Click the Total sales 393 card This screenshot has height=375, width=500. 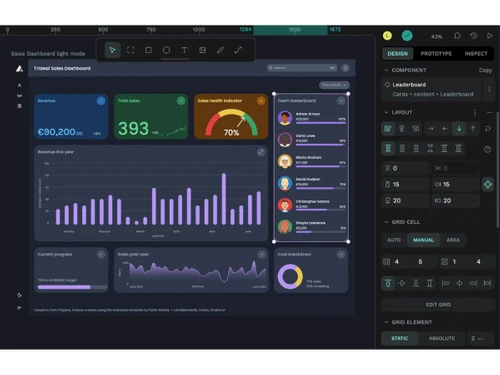[x=151, y=116]
